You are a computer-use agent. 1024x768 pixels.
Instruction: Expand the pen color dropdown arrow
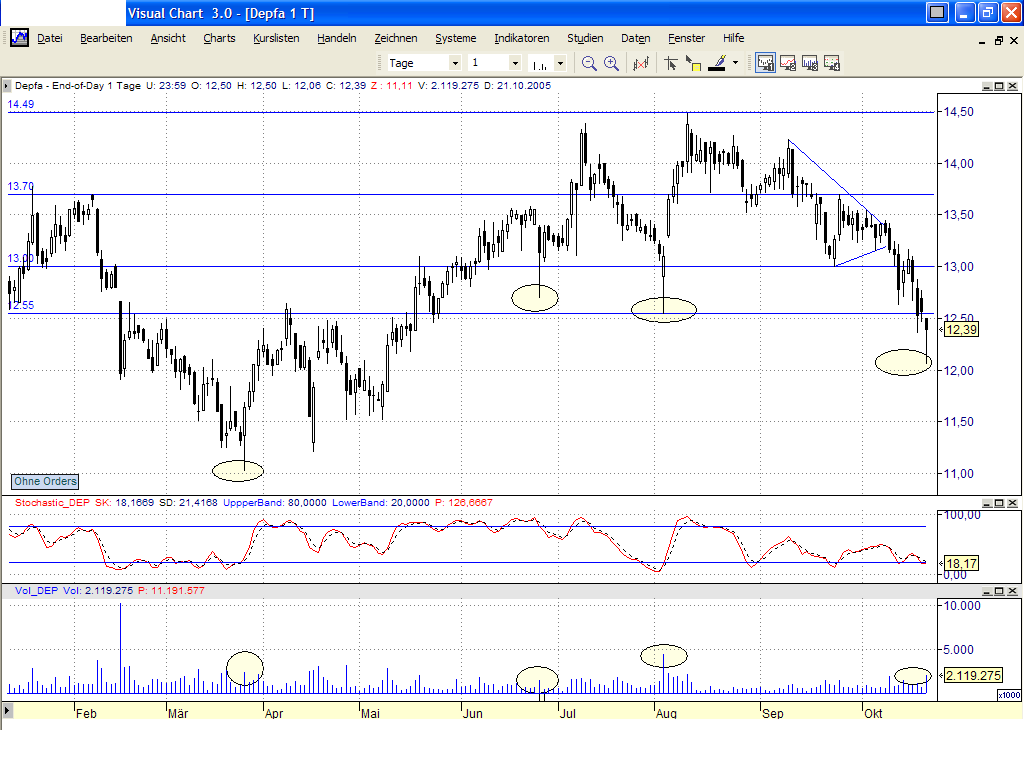736,63
